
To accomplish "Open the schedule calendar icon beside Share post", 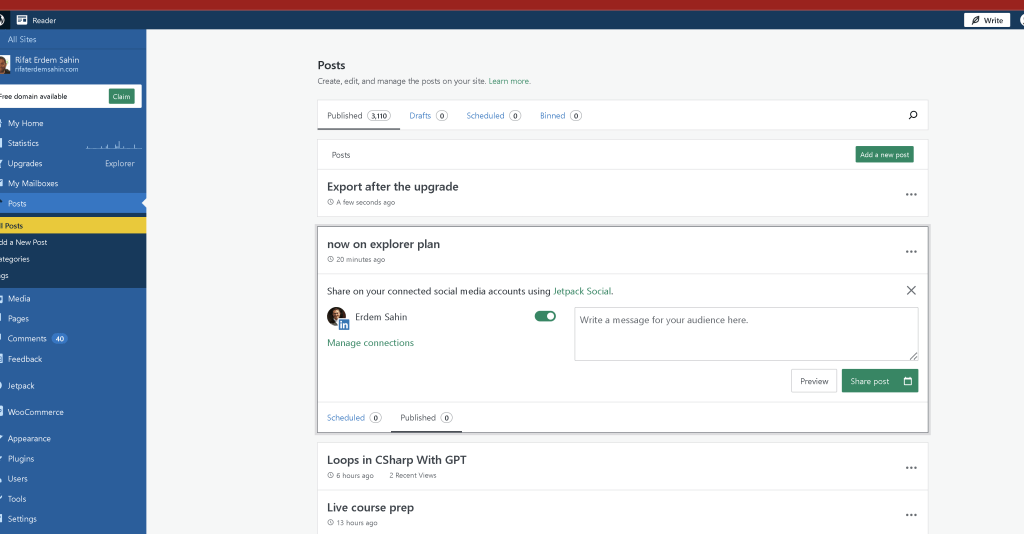I will (908, 381).
